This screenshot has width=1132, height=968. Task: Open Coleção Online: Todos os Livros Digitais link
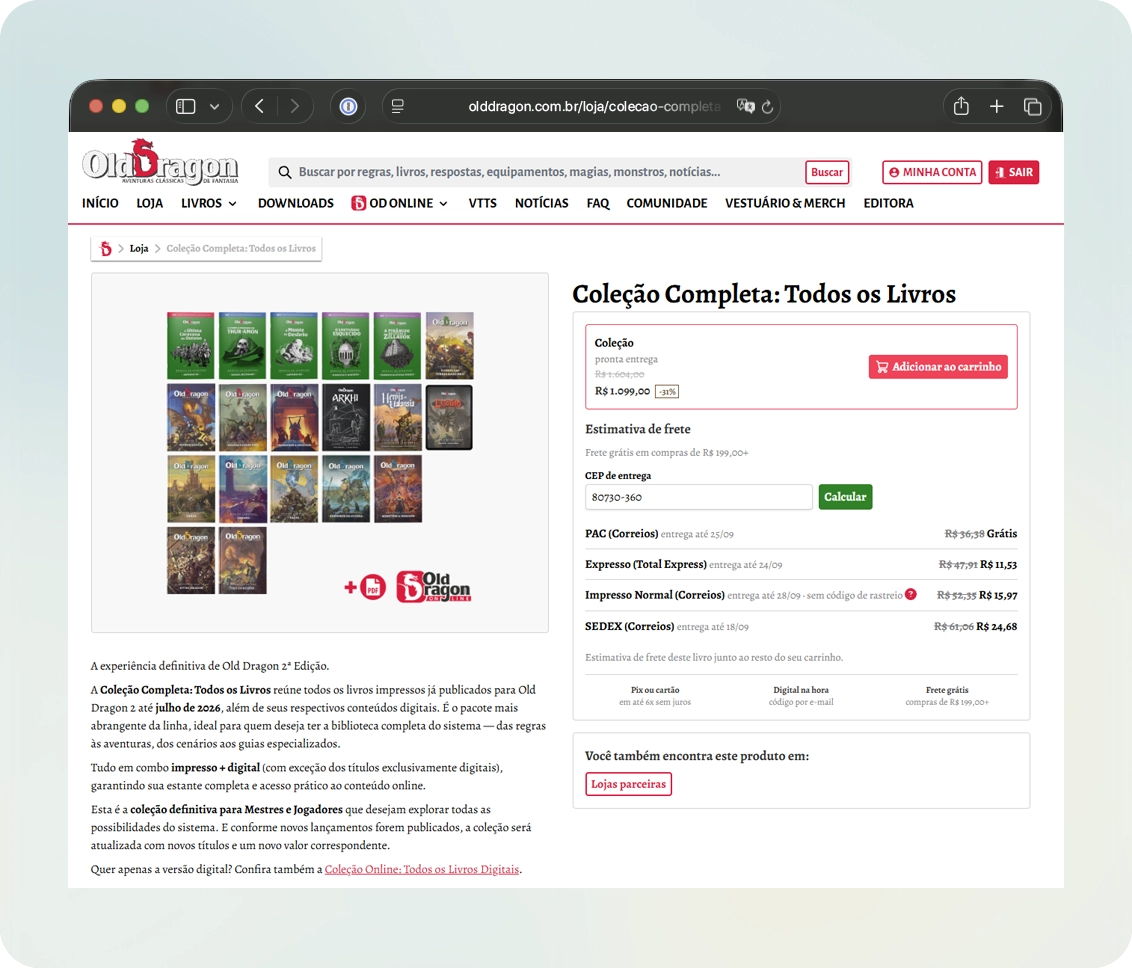tap(422, 869)
